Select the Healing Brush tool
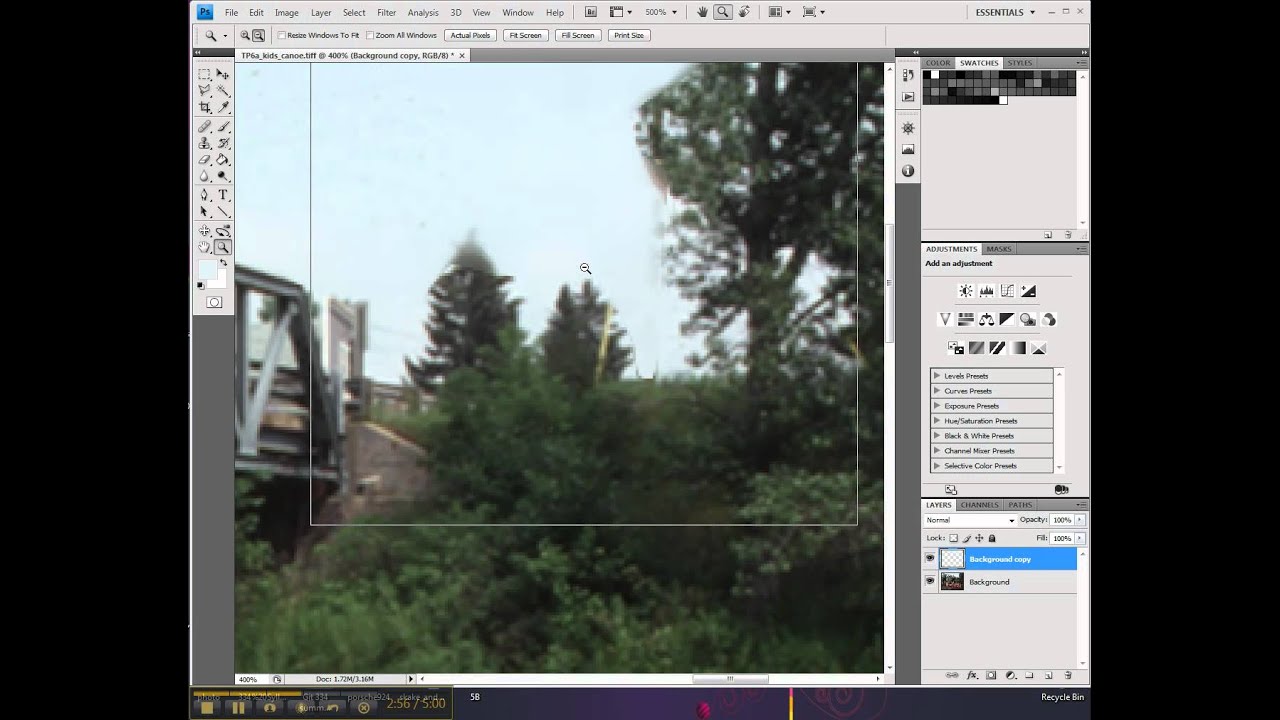1280x720 pixels. (x=205, y=127)
